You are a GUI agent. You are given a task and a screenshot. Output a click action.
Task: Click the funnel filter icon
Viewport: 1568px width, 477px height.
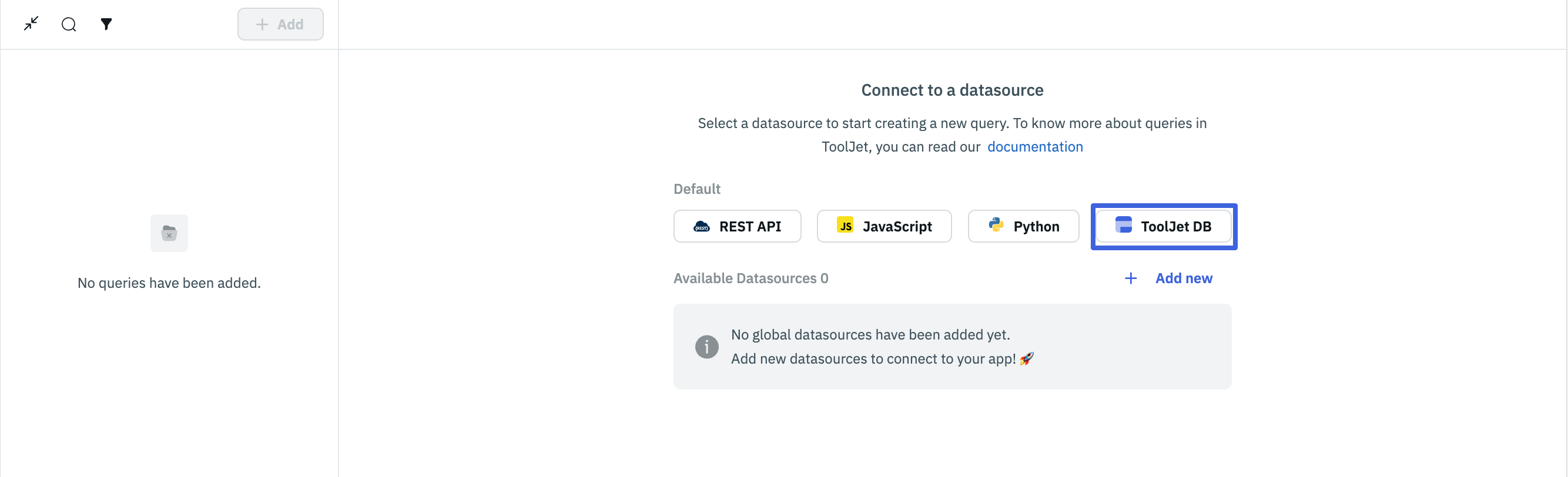[106, 24]
